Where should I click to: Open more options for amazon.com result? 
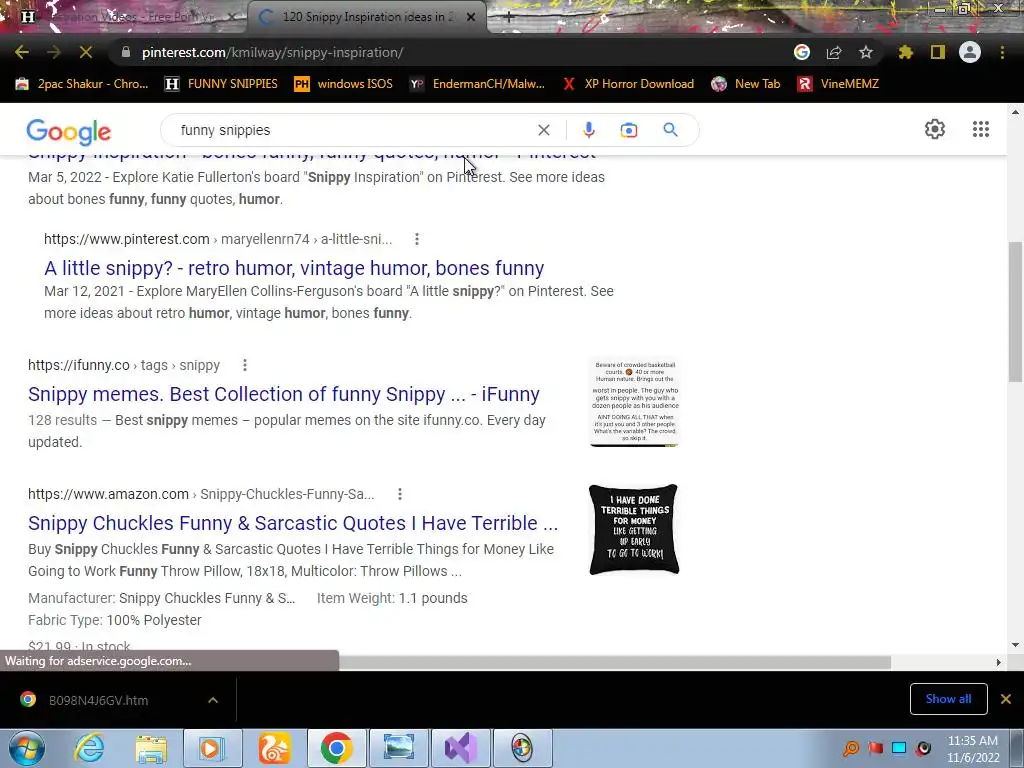click(400, 494)
